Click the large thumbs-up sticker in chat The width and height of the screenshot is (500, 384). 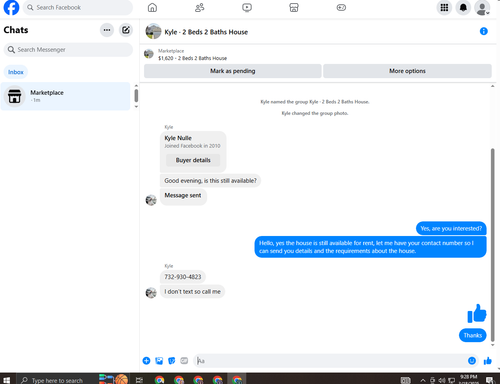pyautogui.click(x=477, y=313)
